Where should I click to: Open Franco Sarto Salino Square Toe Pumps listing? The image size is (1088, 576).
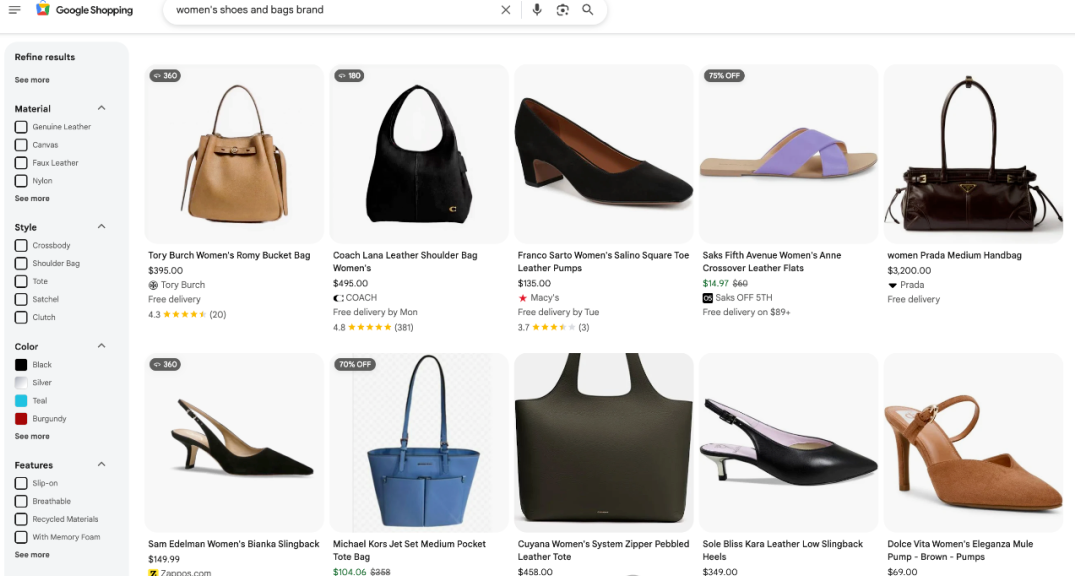[603, 261]
